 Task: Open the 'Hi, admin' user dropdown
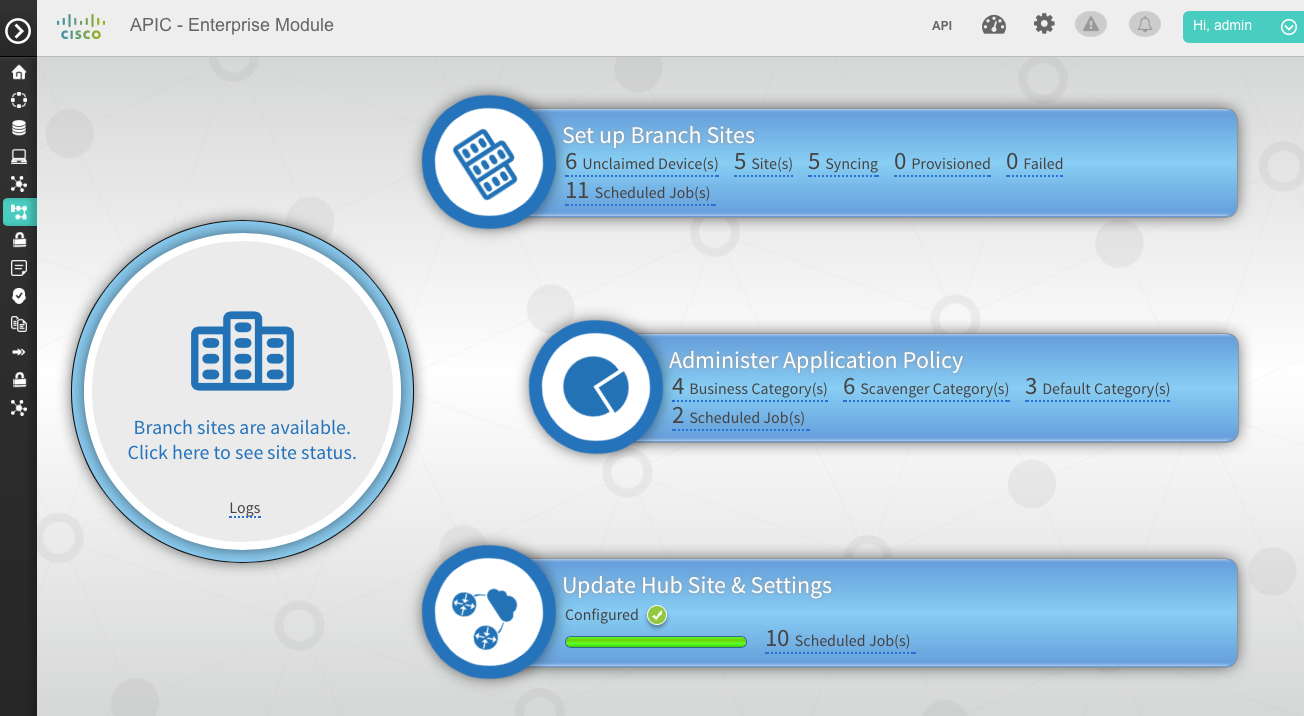[1241, 27]
